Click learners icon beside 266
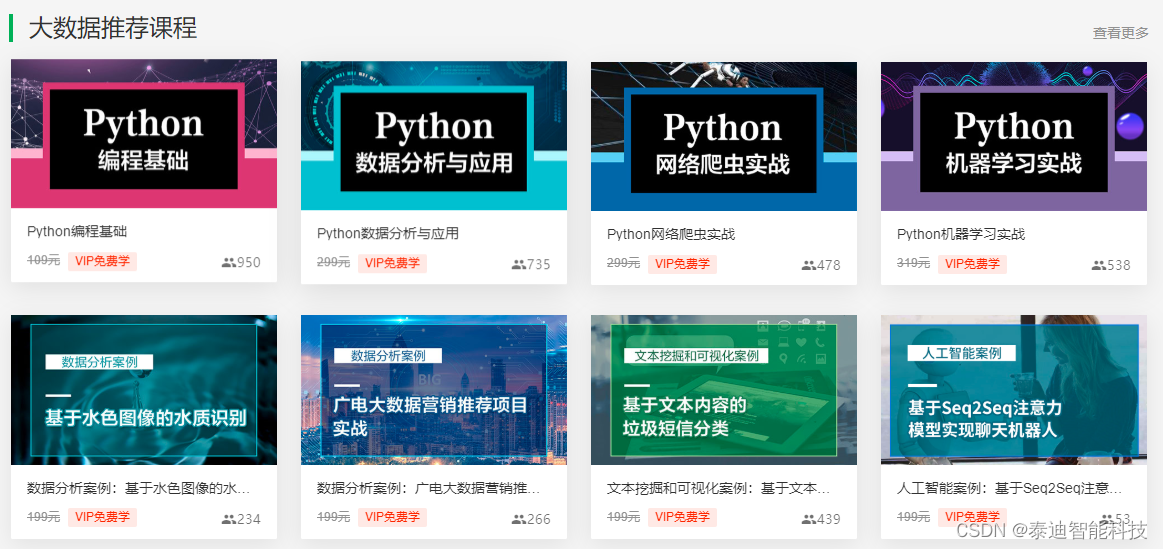 pyautogui.click(x=518, y=519)
